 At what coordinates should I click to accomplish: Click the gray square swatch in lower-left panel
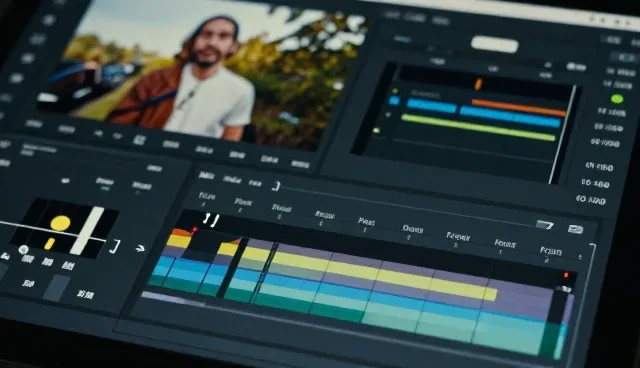[x=56, y=288]
